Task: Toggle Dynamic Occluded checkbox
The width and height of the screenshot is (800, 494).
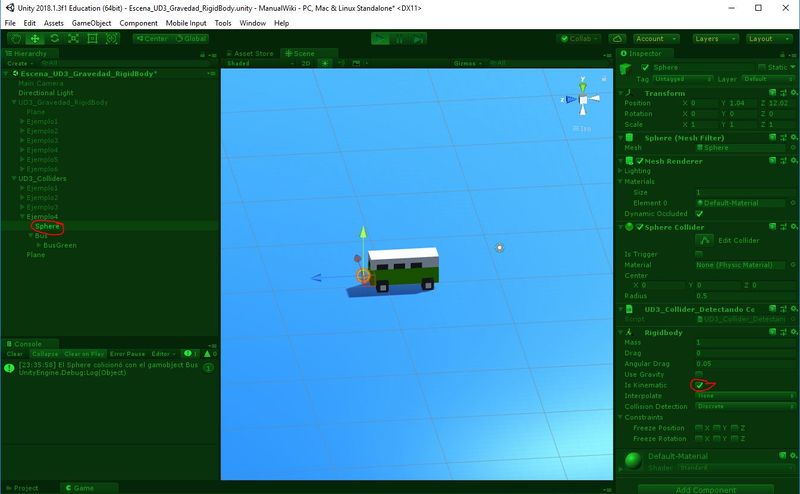Action: (x=699, y=214)
